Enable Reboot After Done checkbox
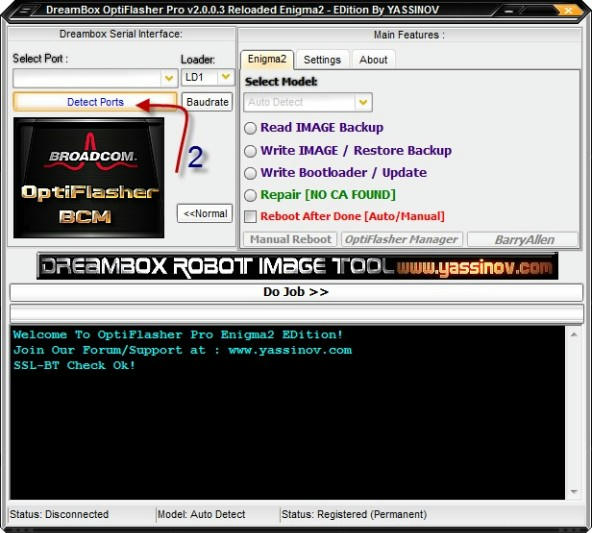Screen dimensions: 592x533 point(250,217)
